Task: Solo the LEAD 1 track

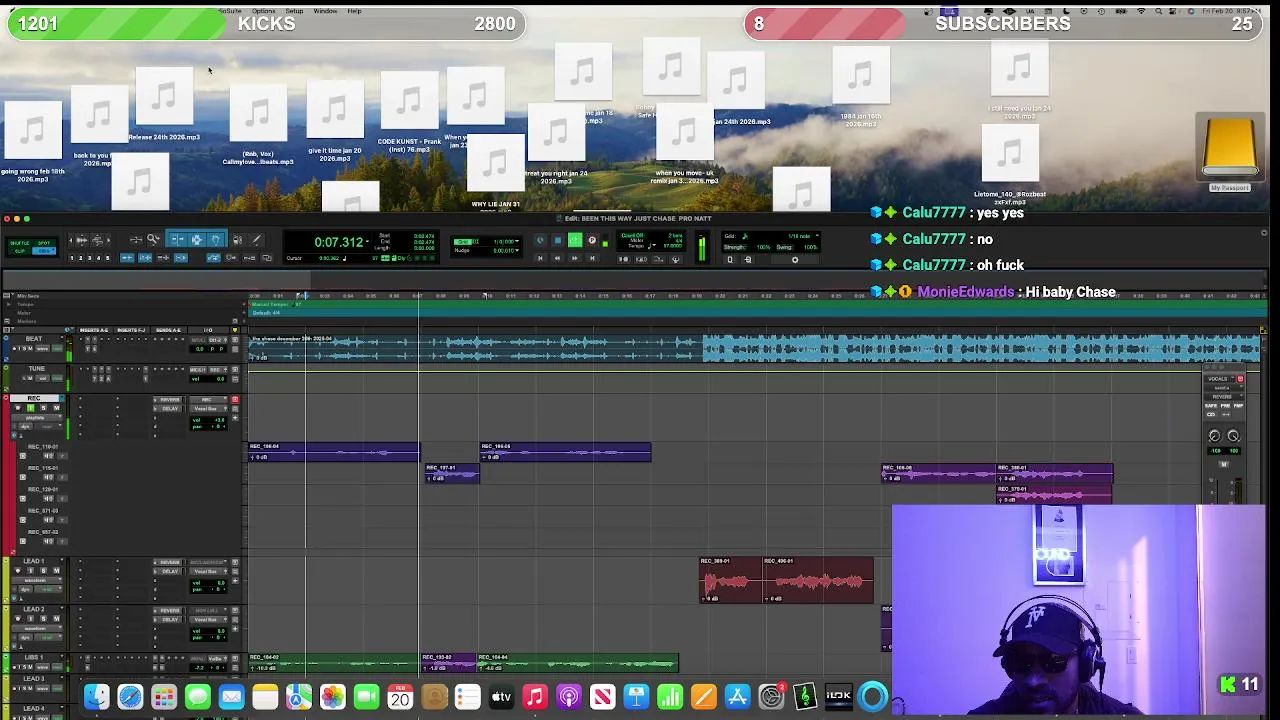Action: coord(43,570)
